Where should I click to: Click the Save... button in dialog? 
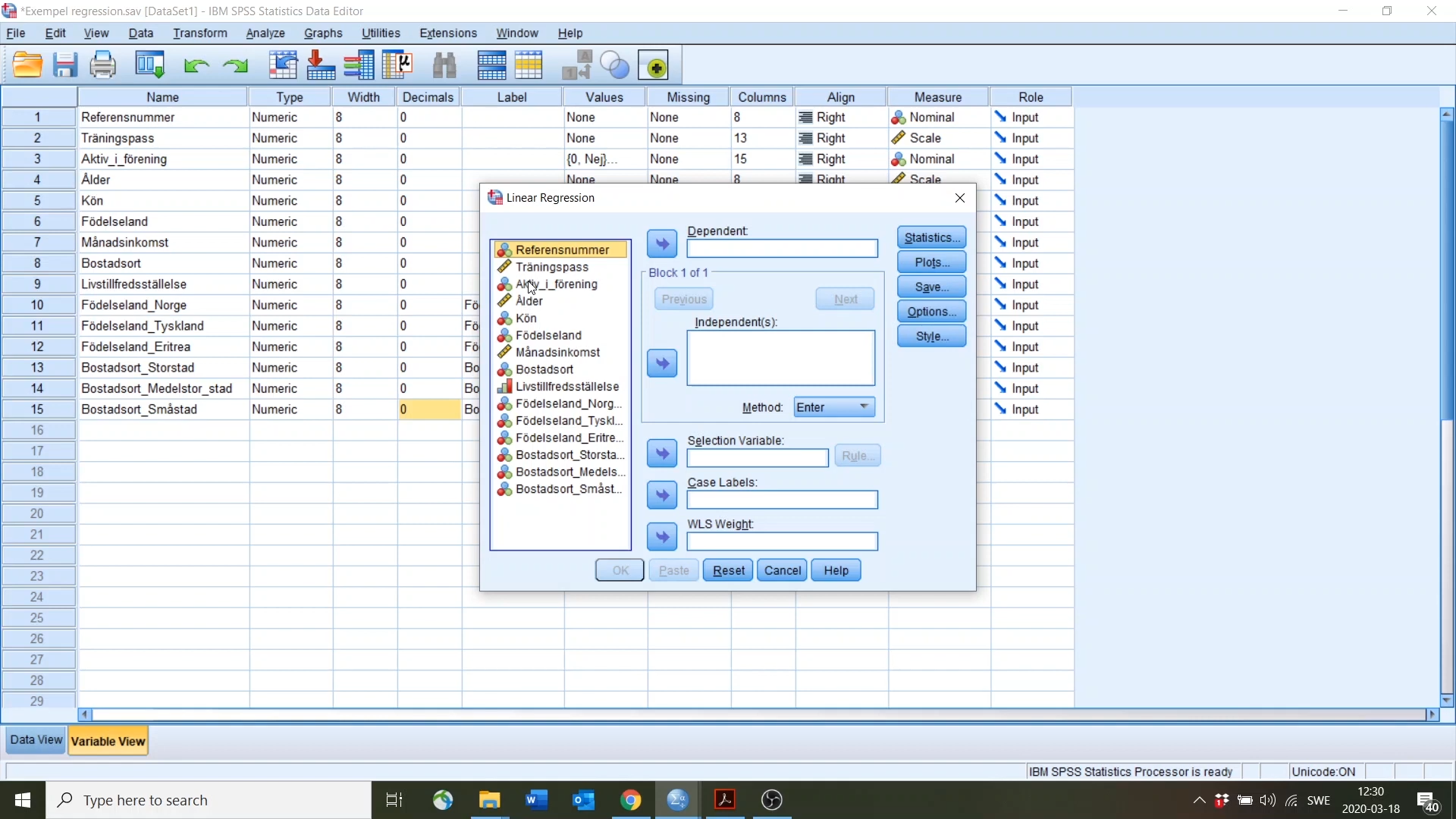932,287
